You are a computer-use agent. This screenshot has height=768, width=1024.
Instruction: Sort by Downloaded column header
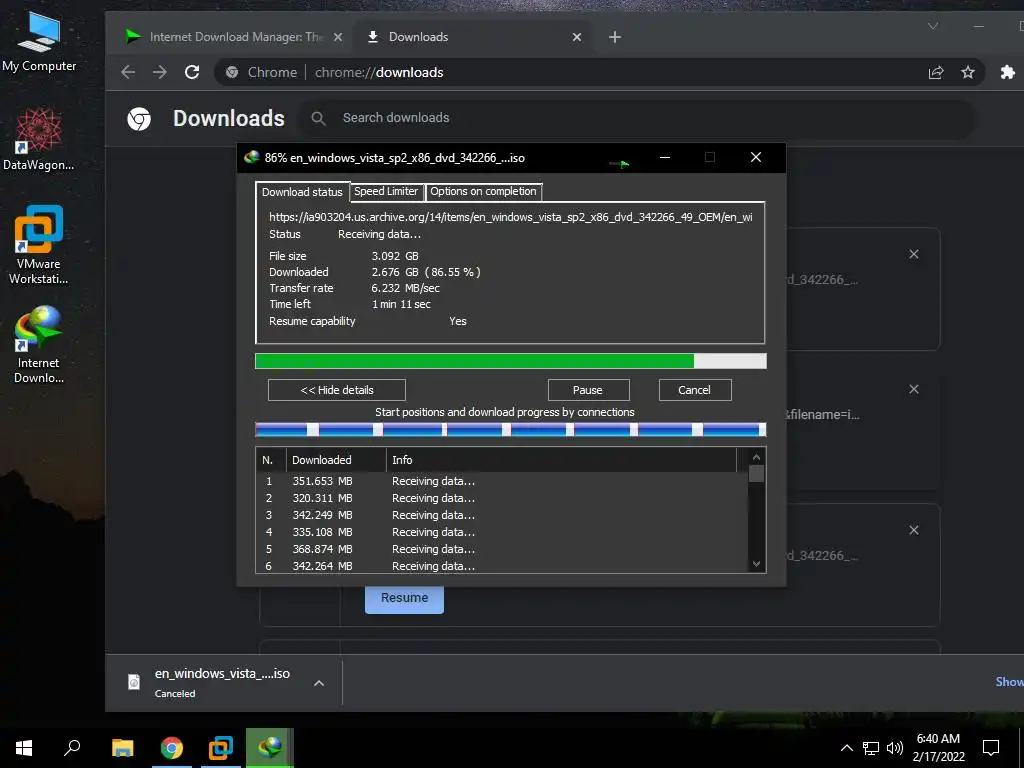(336, 460)
